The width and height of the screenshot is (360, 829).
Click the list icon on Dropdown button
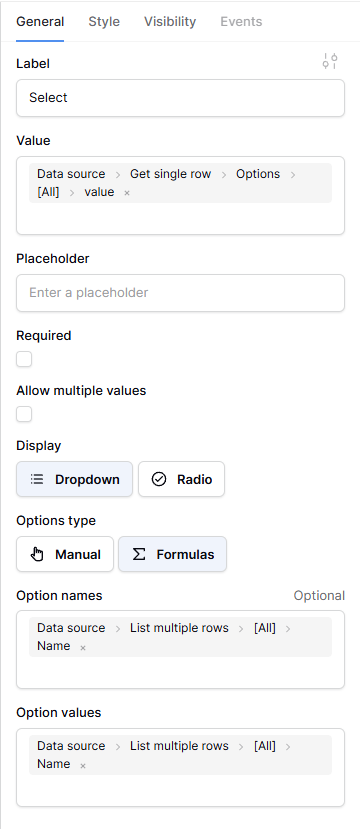click(36, 480)
